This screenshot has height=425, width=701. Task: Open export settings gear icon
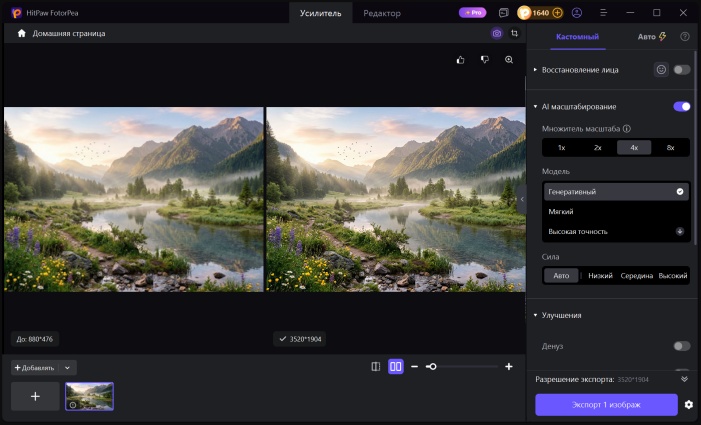pyautogui.click(x=689, y=405)
